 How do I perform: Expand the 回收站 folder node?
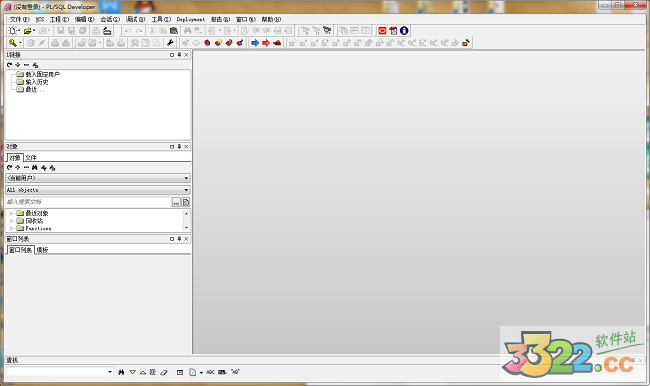(x=11, y=221)
